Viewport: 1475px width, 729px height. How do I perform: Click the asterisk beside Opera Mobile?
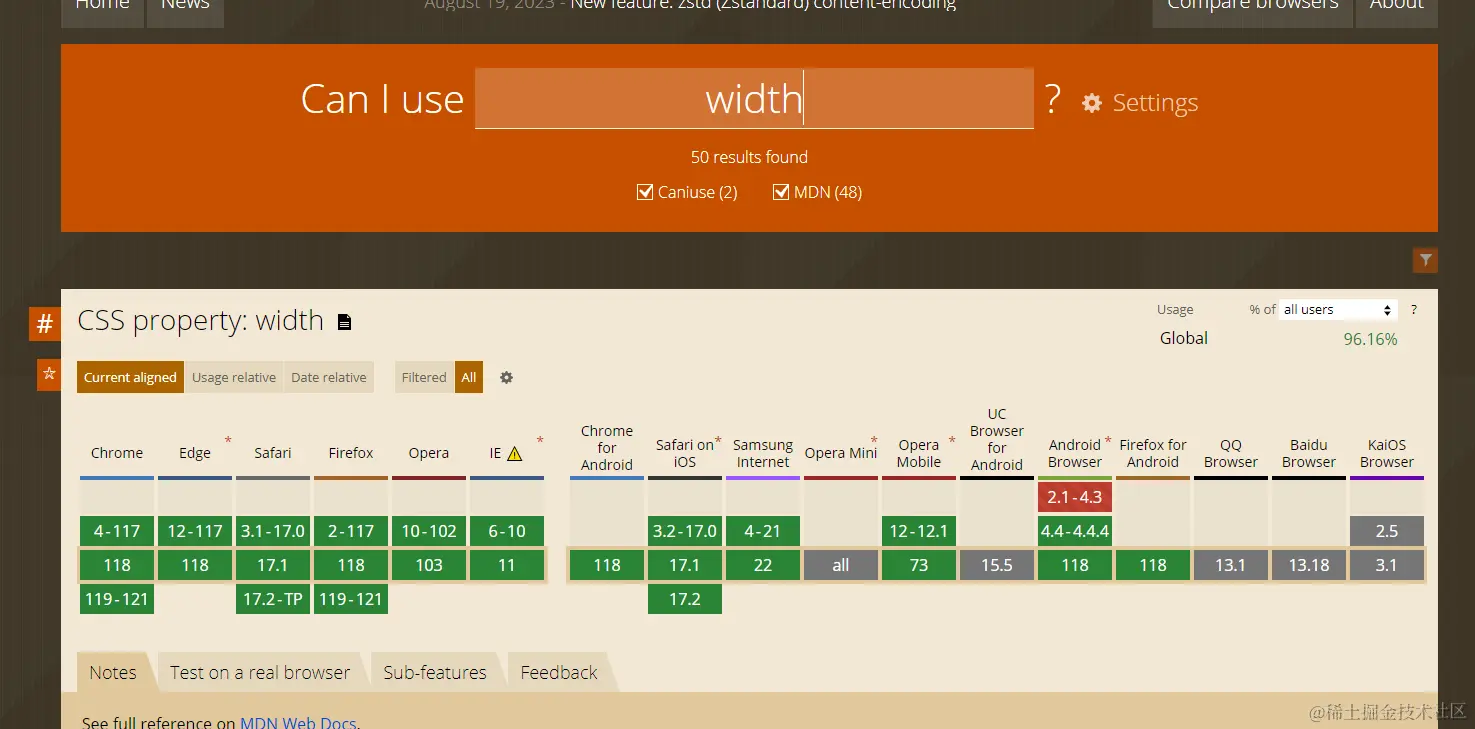952,440
